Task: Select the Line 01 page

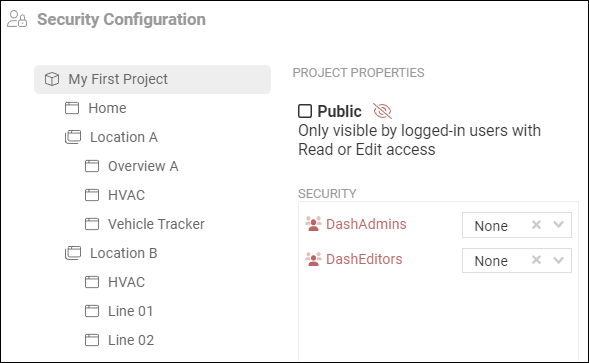Action: click(131, 311)
